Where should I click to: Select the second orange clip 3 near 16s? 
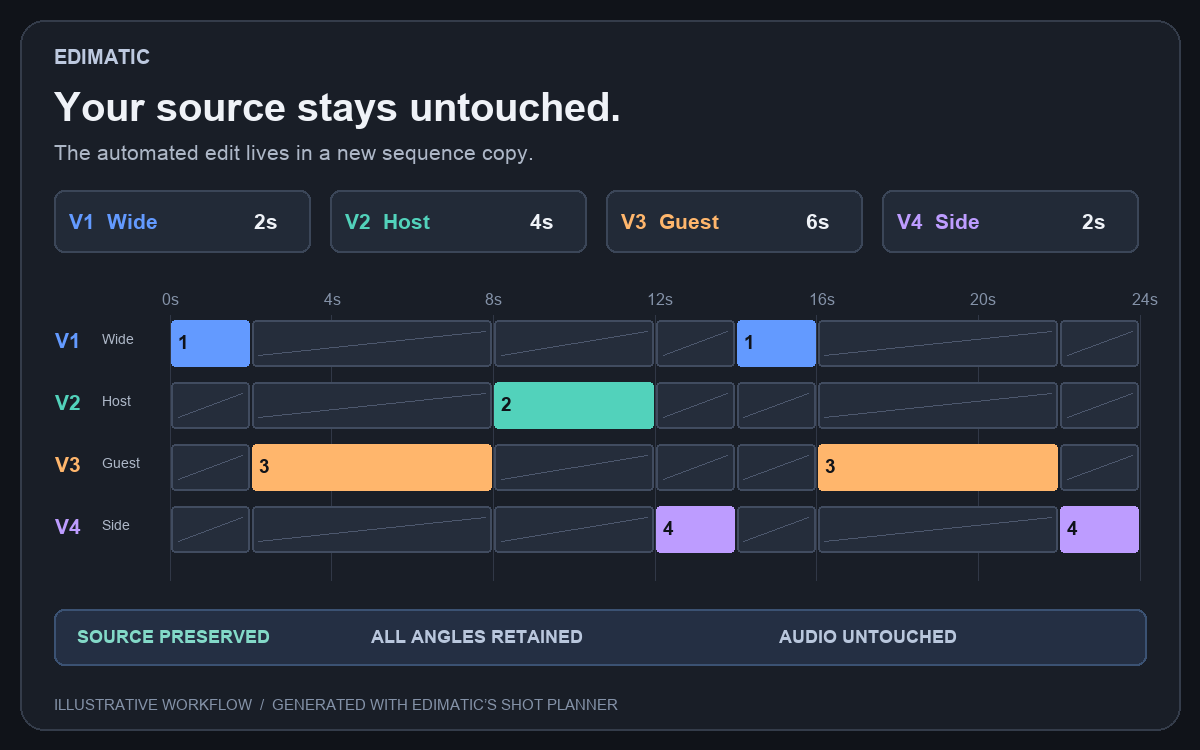point(938,468)
